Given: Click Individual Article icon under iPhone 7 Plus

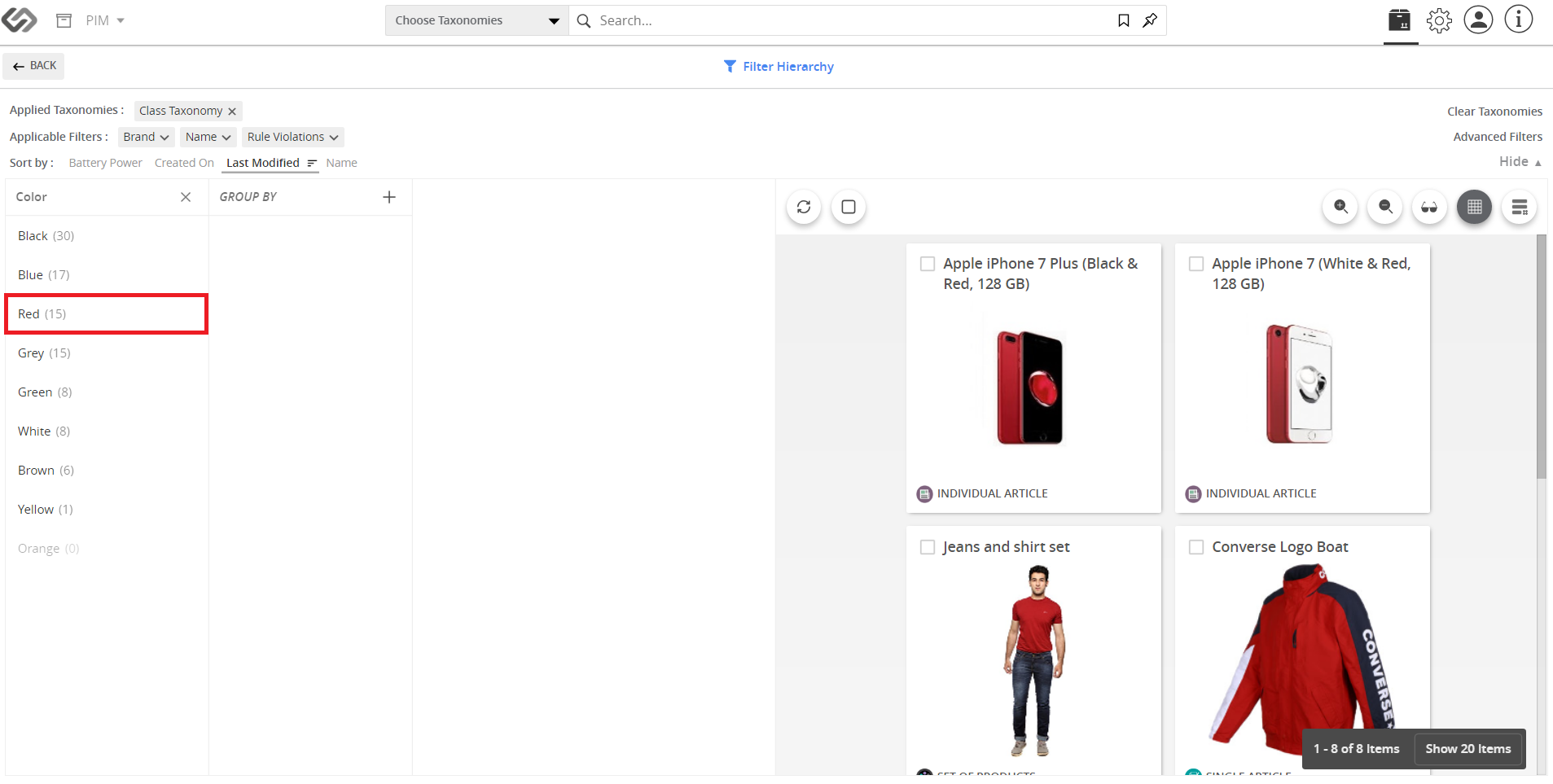Looking at the screenshot, I should point(924,493).
